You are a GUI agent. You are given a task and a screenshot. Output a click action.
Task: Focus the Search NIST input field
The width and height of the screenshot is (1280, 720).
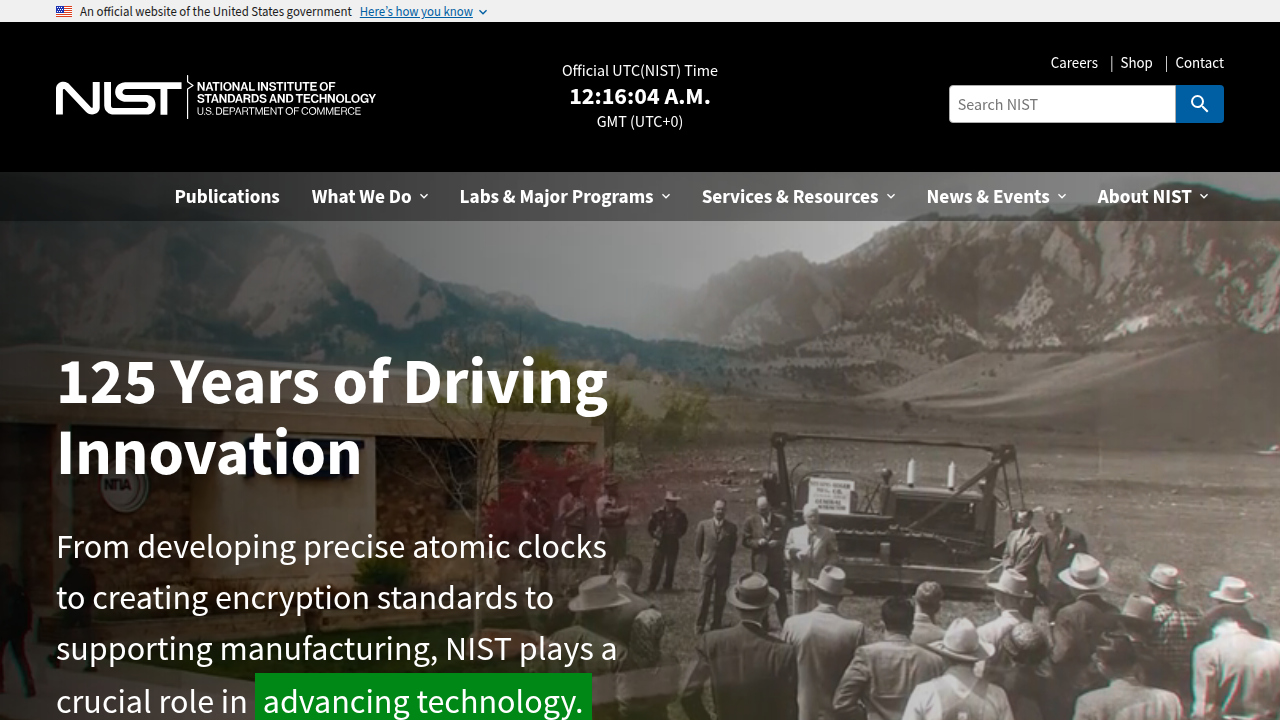[1062, 104]
